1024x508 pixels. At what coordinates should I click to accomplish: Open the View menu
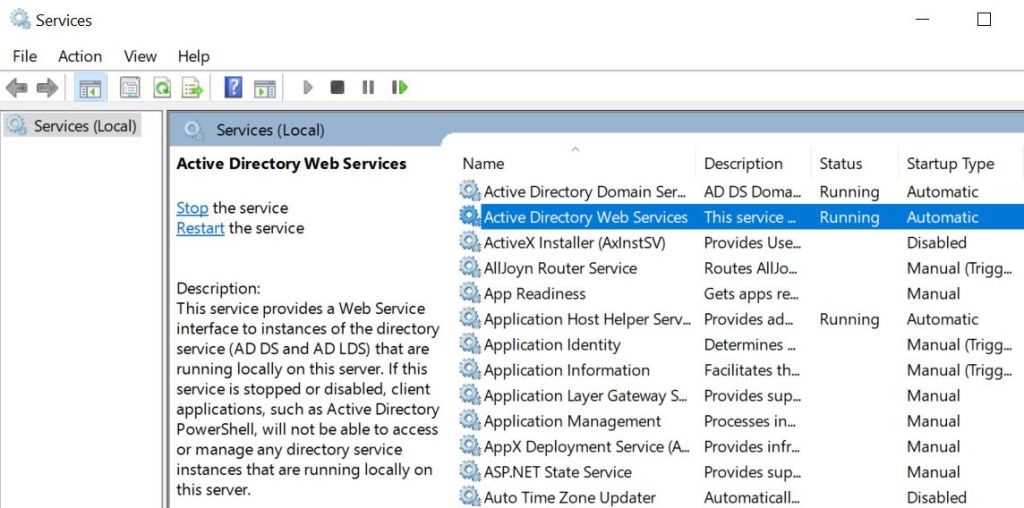(140, 56)
